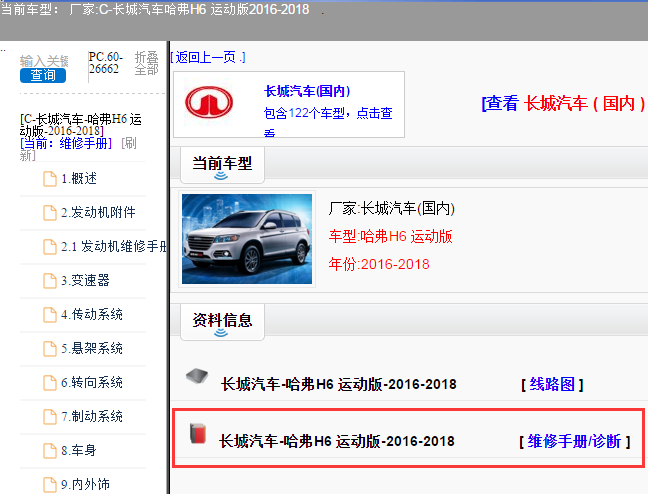Click the document icon beside 7.制动系统
Image resolution: width=648 pixels, height=494 pixels.
point(50,417)
